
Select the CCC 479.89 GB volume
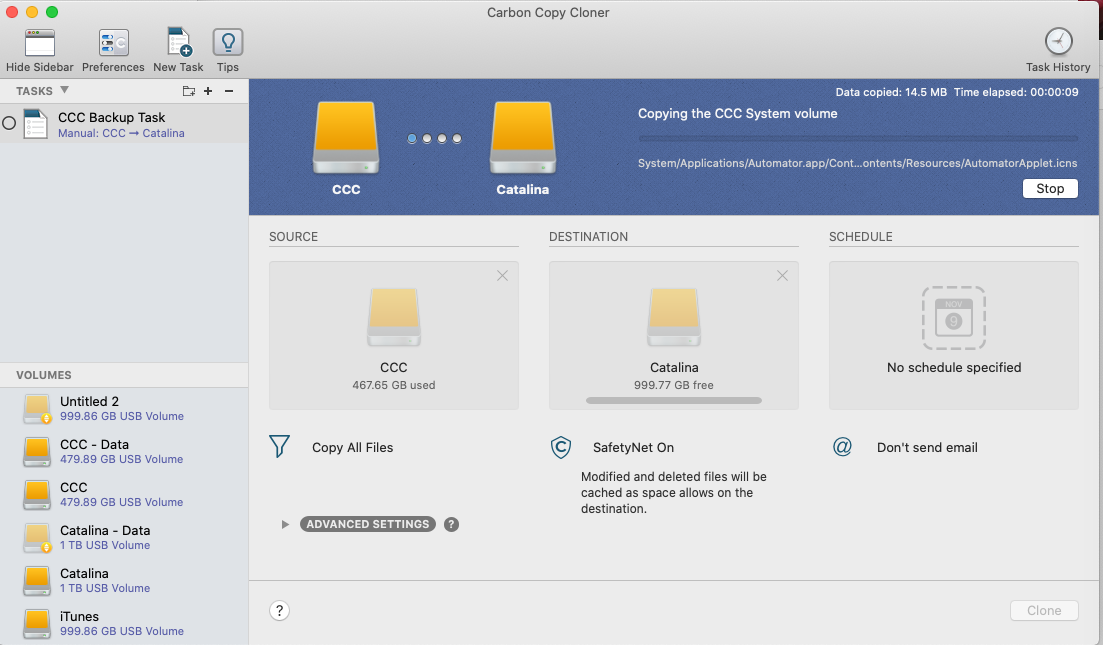tap(124, 494)
